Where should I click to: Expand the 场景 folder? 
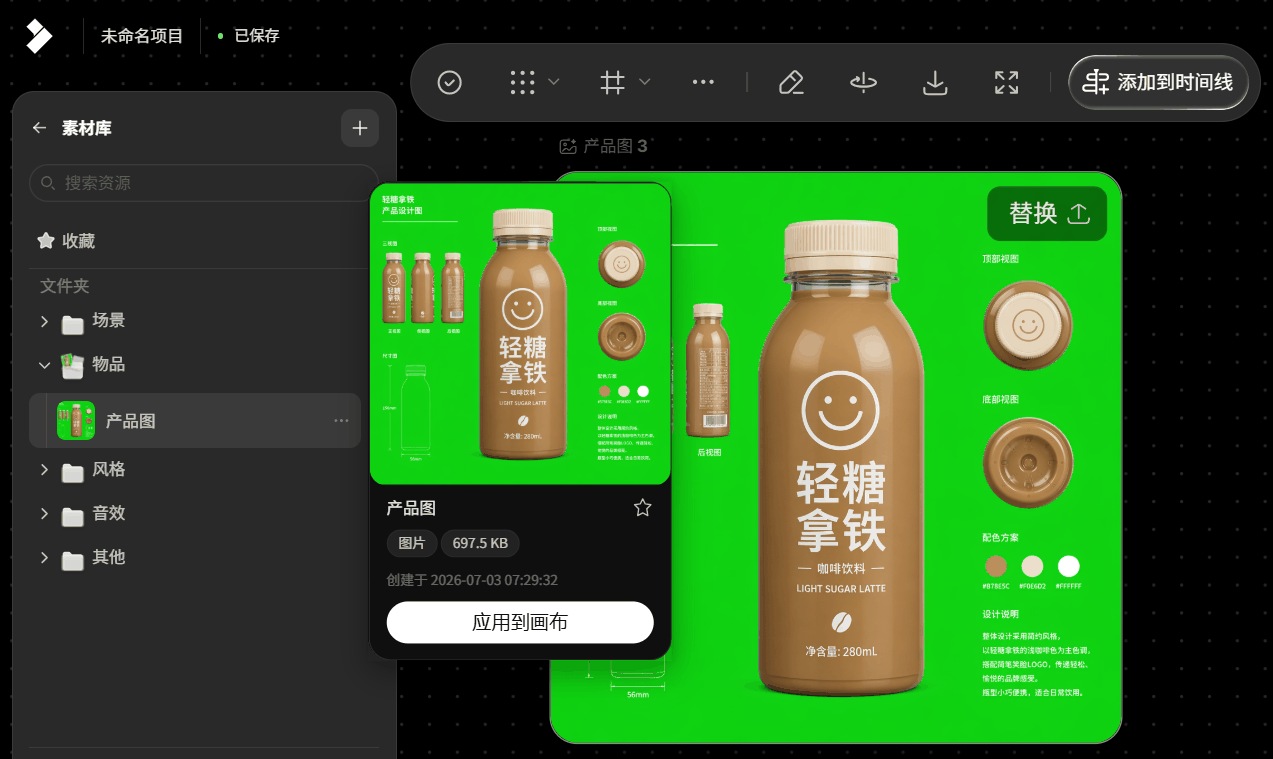coord(44,321)
